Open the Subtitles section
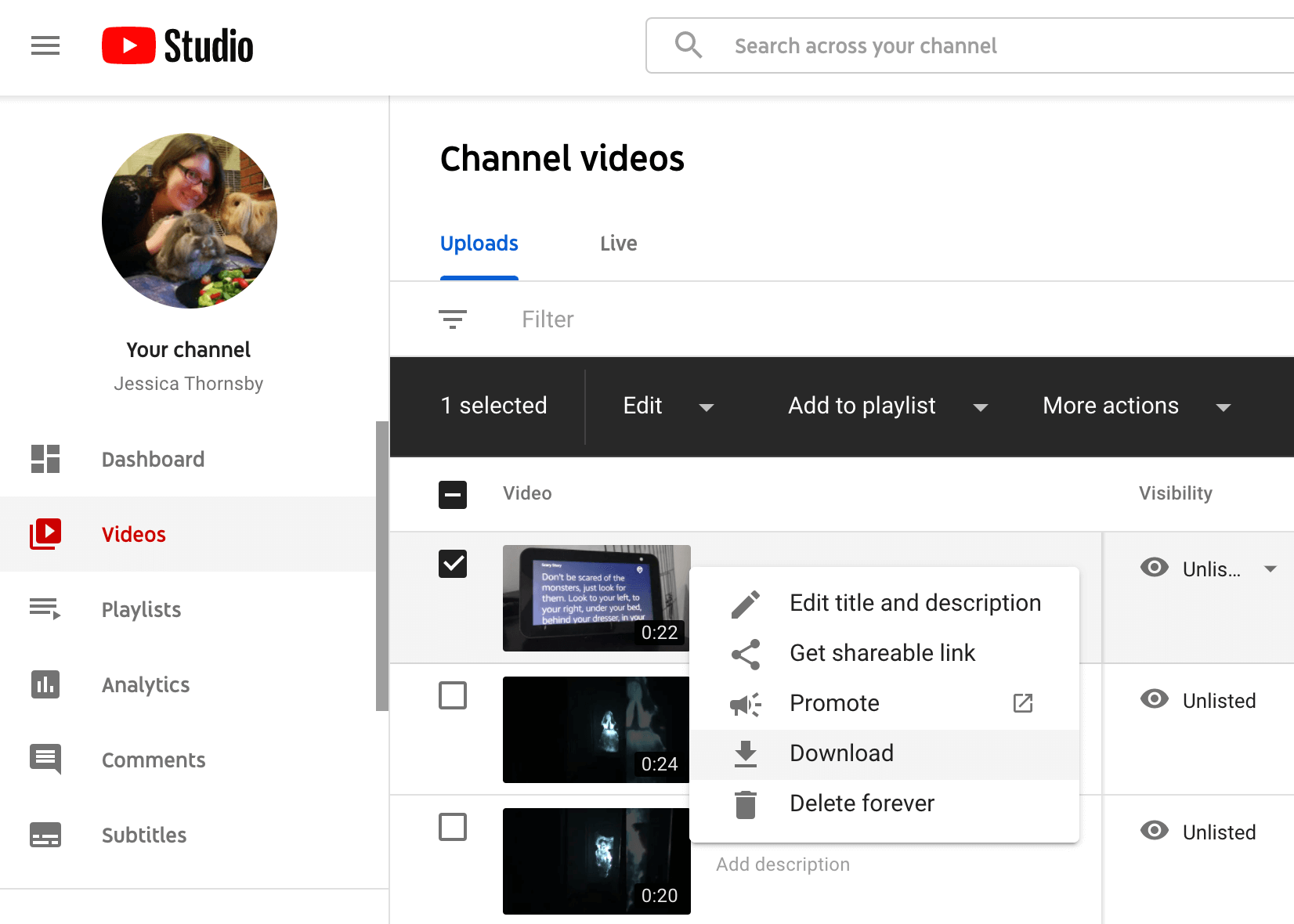 (x=144, y=835)
